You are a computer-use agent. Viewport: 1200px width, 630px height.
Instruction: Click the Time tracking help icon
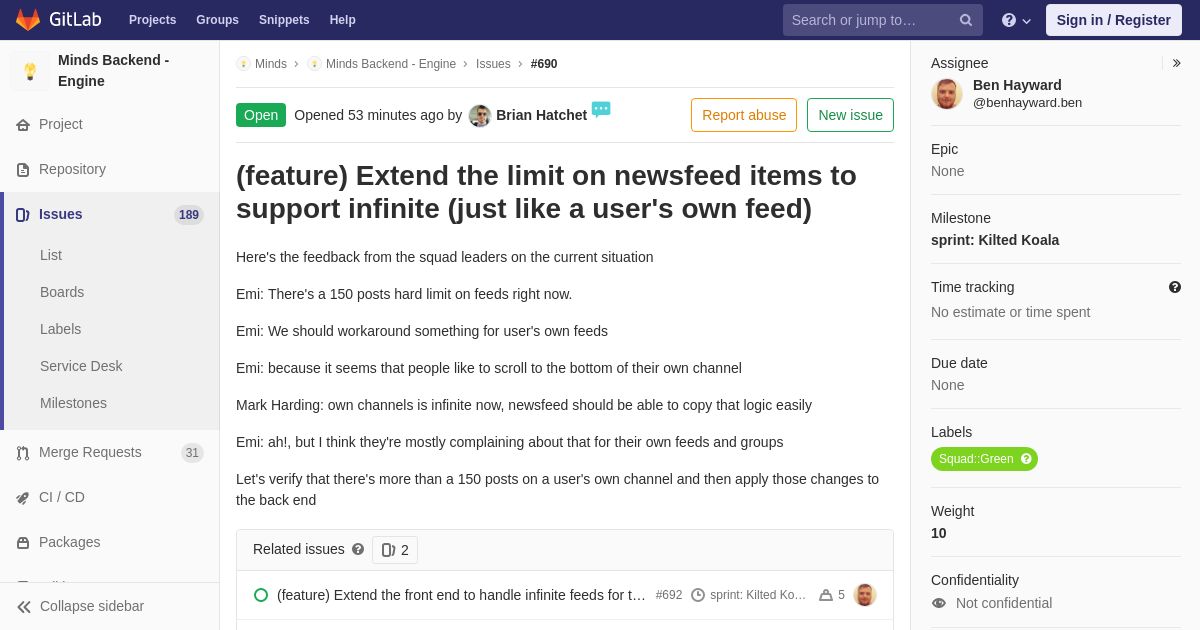click(x=1175, y=287)
